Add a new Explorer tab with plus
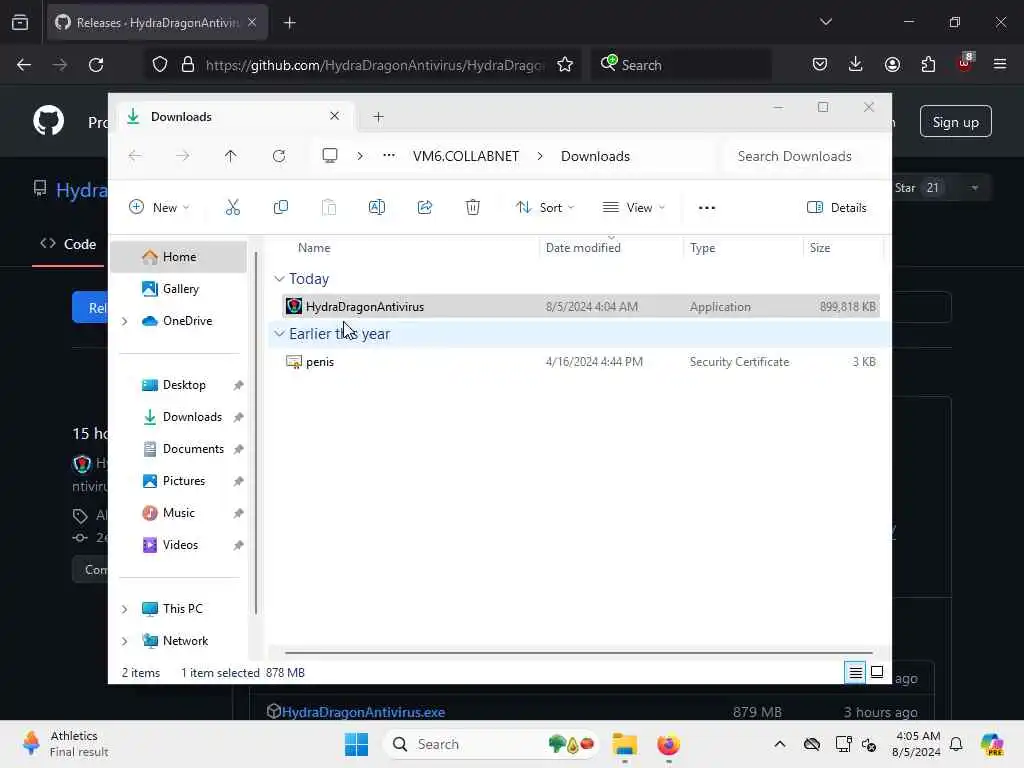 378,117
